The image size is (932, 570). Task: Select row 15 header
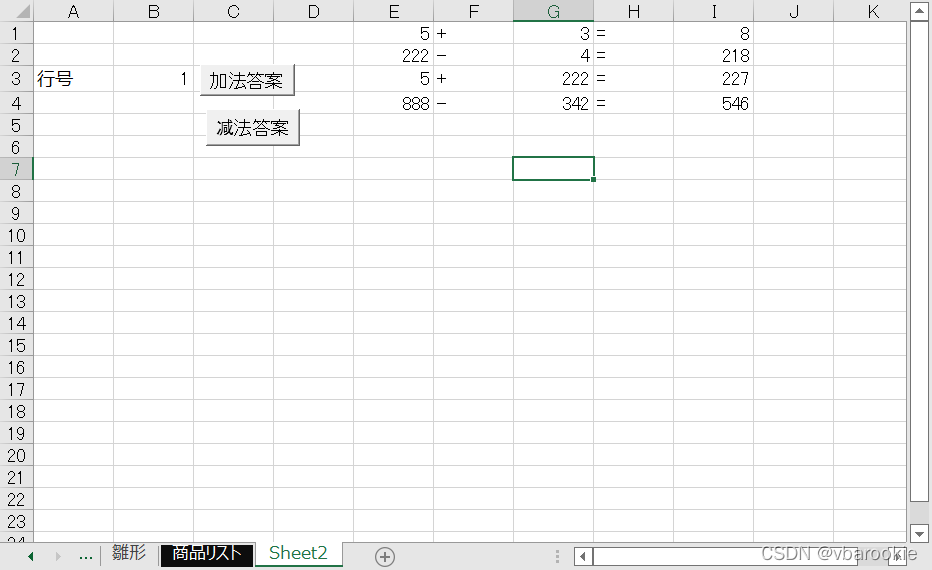(16, 345)
